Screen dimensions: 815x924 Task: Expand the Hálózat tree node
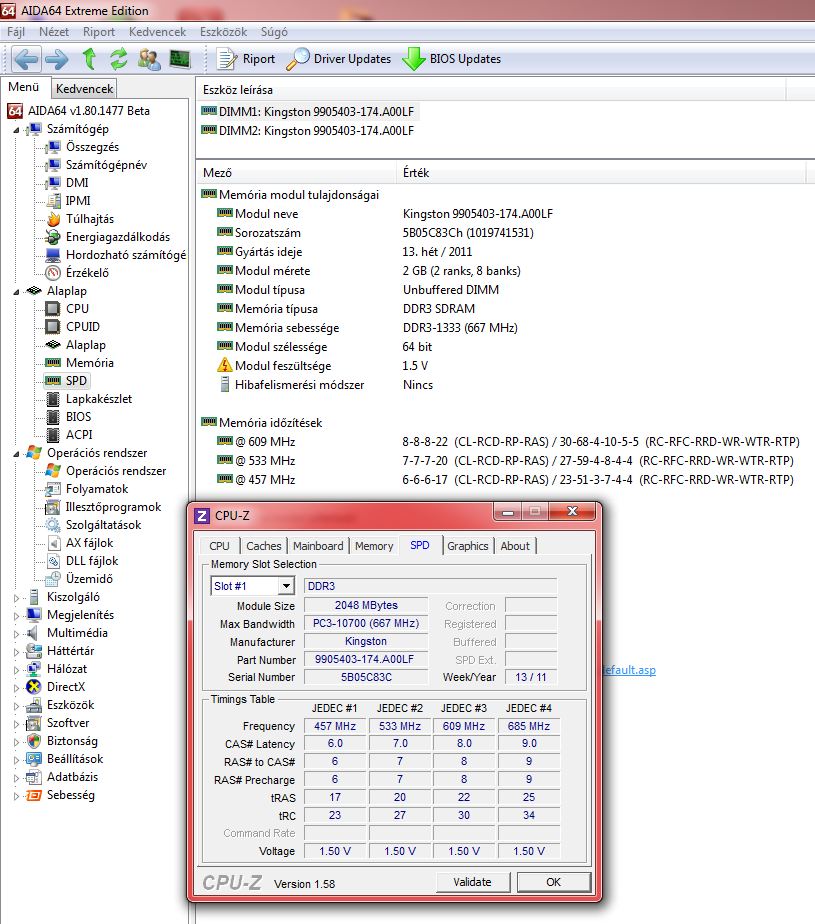pyautogui.click(x=17, y=669)
